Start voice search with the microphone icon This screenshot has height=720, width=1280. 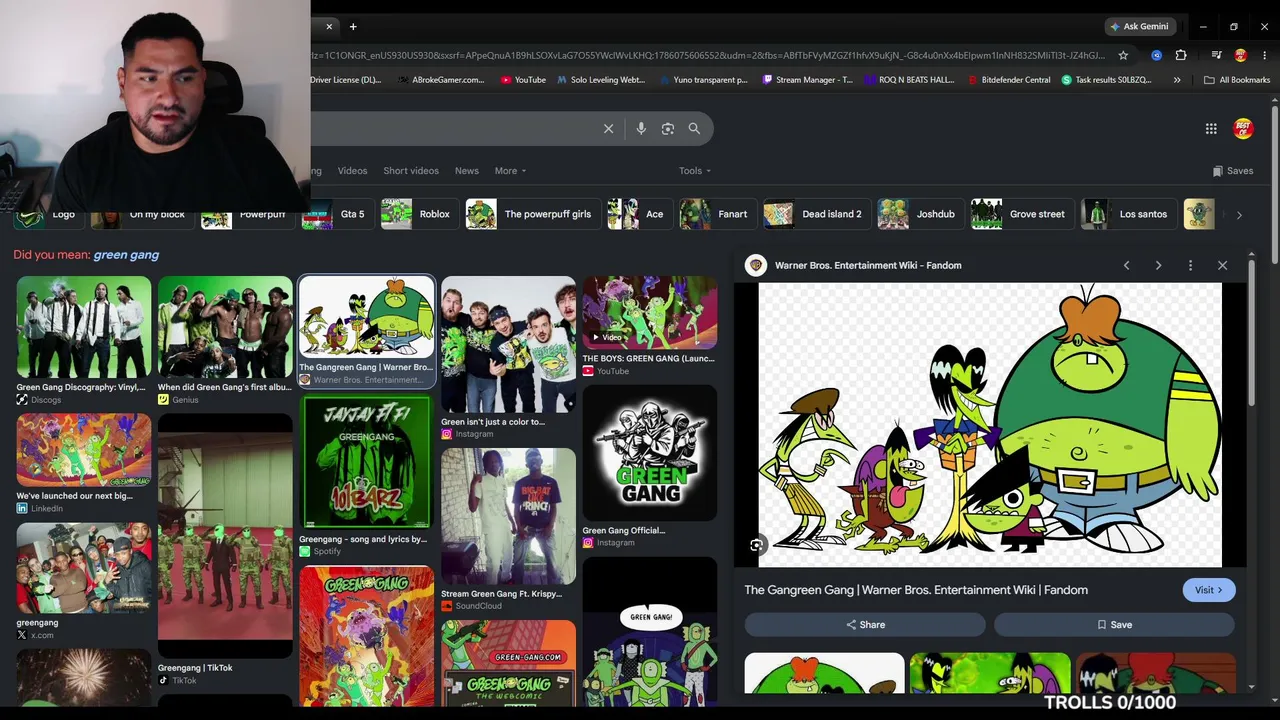(x=641, y=128)
